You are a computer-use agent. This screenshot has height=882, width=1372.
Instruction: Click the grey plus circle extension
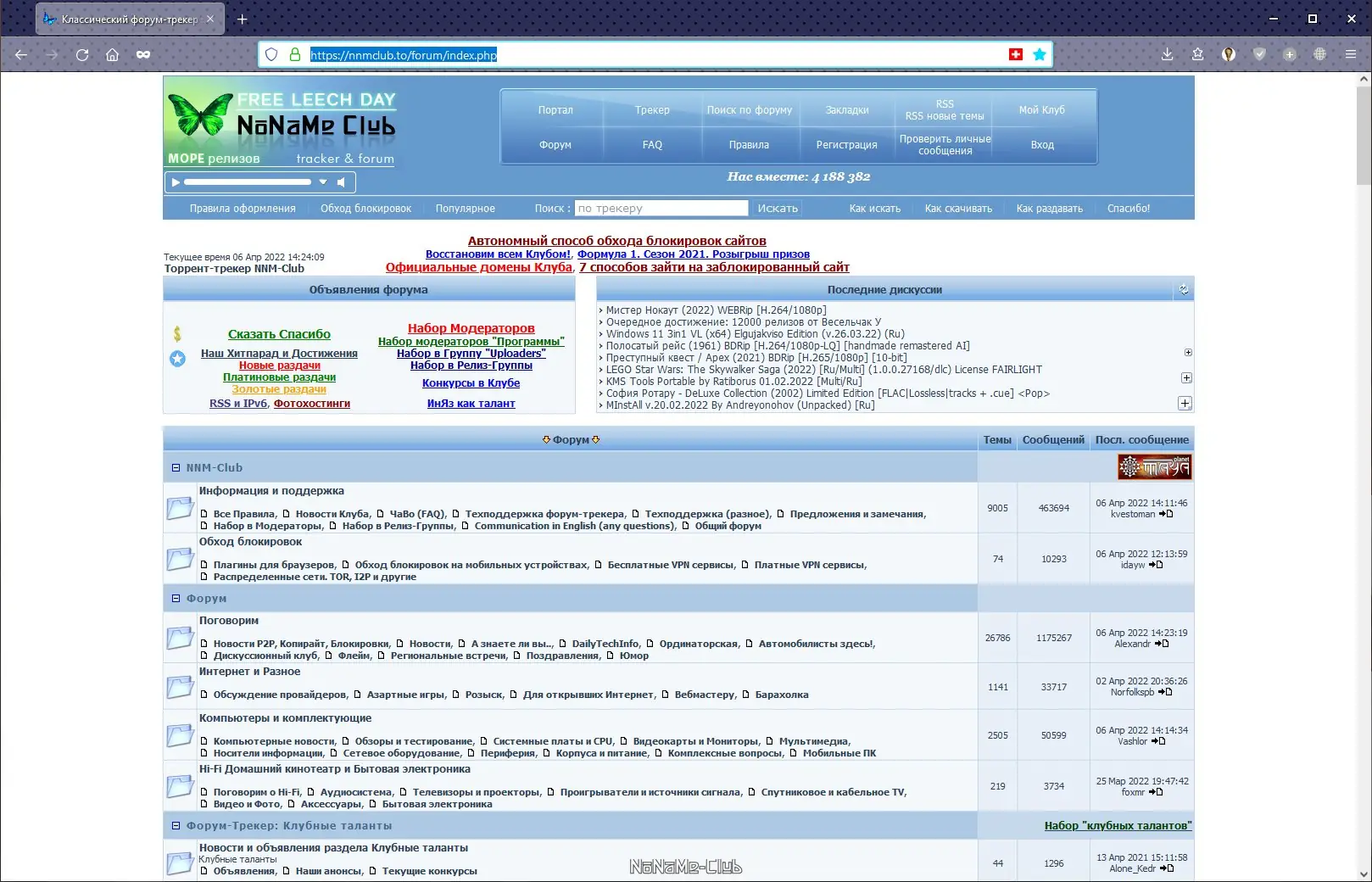point(1290,54)
